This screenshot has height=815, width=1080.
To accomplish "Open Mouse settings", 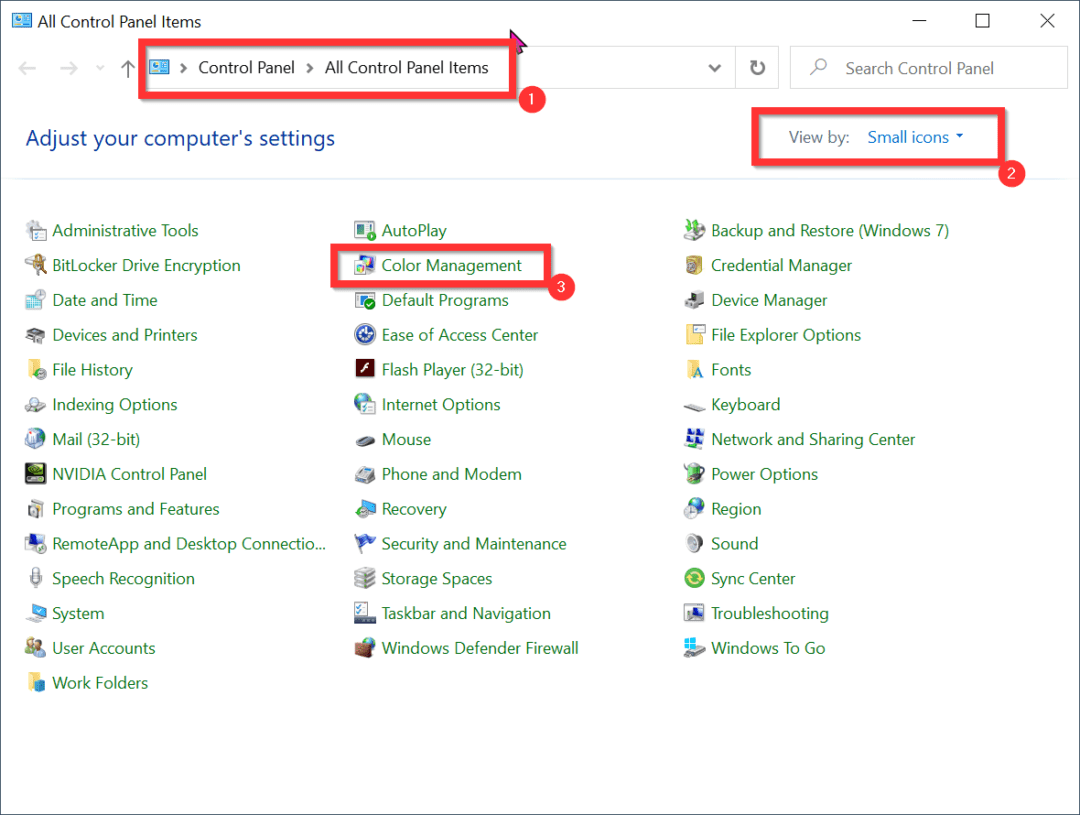I will (x=406, y=438).
